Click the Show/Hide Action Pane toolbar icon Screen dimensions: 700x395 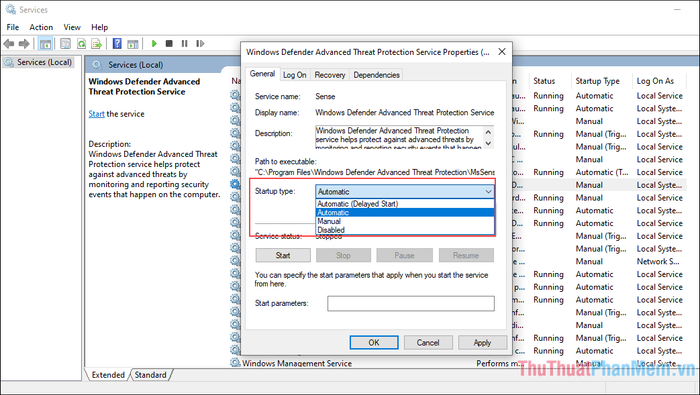tap(133, 44)
